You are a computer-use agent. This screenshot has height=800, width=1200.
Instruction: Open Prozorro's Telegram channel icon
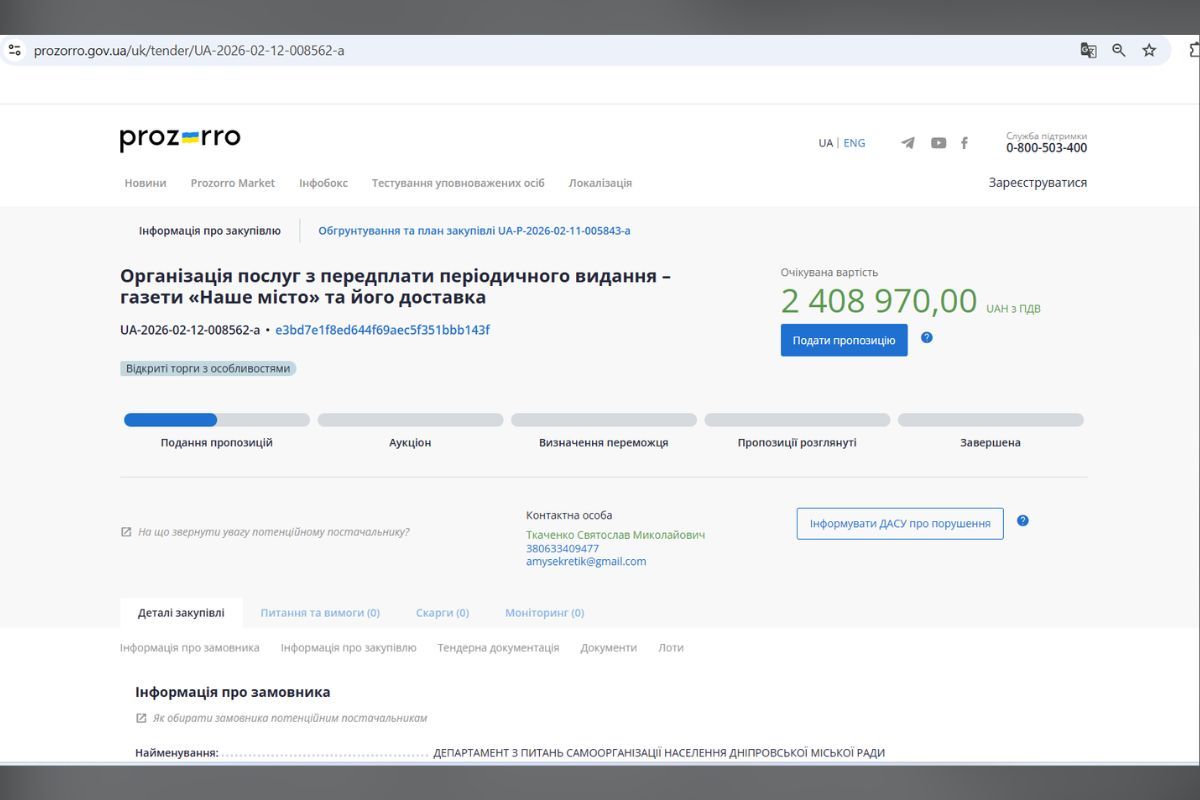908,143
